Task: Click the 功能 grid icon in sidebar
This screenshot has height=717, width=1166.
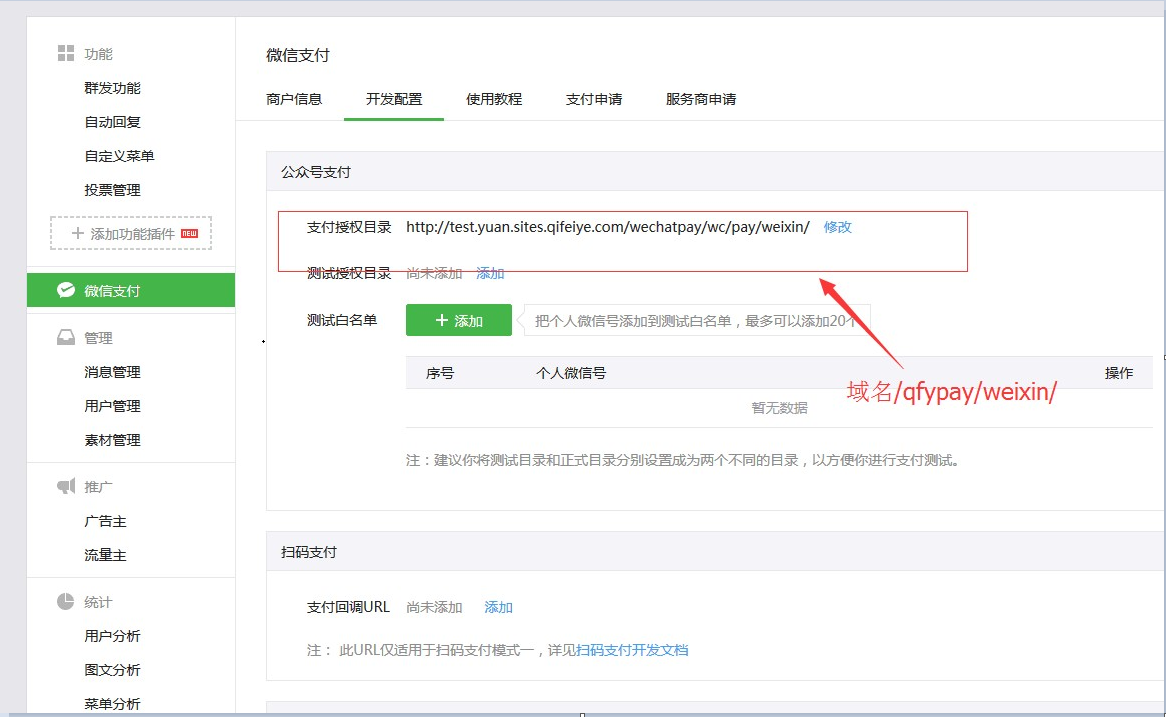Action: [x=65, y=53]
